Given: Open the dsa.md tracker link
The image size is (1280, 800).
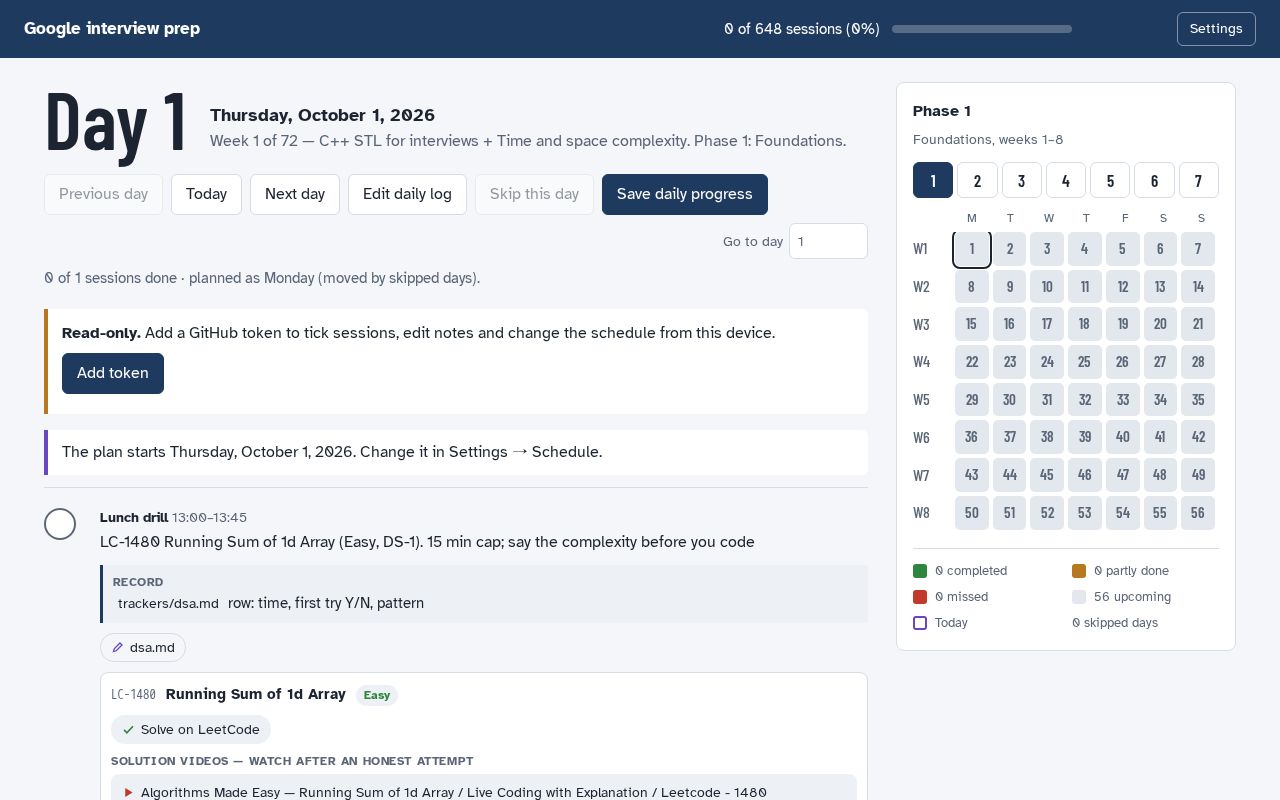Looking at the screenshot, I should coord(143,648).
